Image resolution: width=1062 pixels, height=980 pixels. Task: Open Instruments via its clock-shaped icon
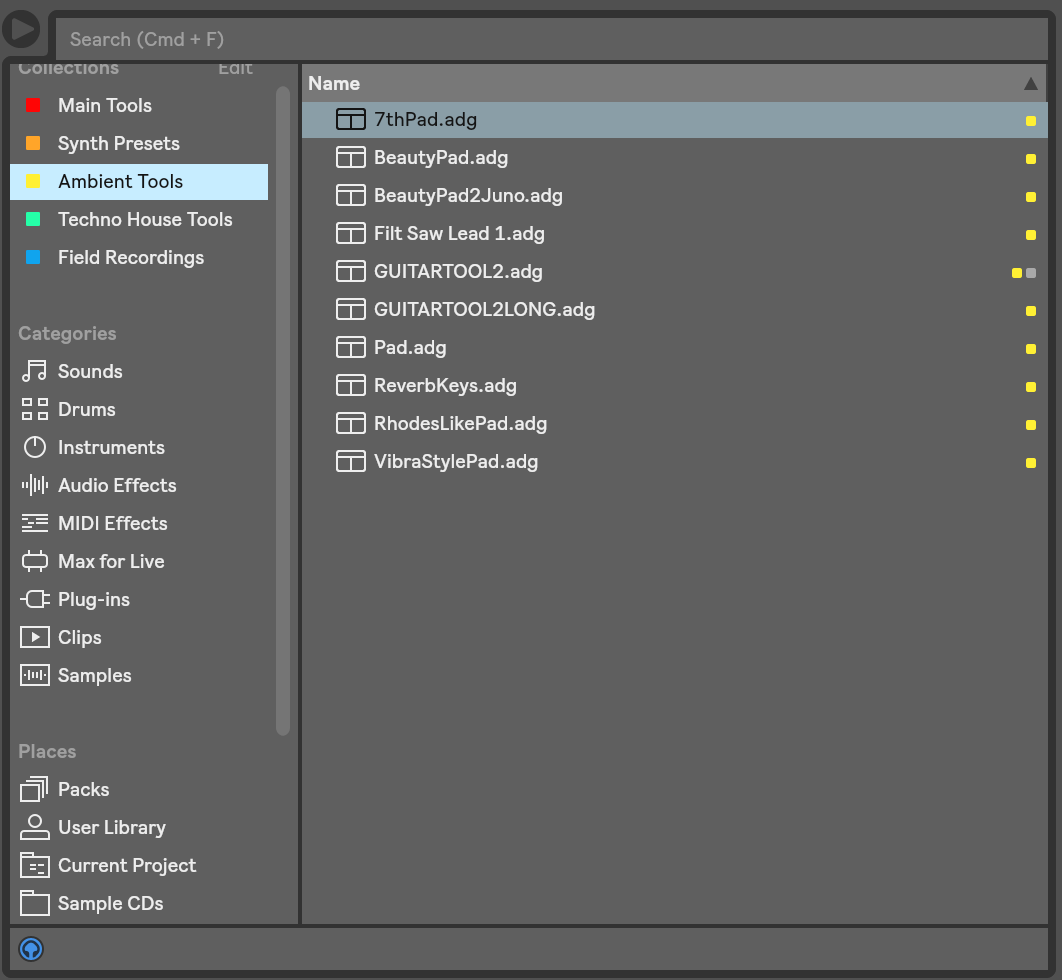click(34, 448)
